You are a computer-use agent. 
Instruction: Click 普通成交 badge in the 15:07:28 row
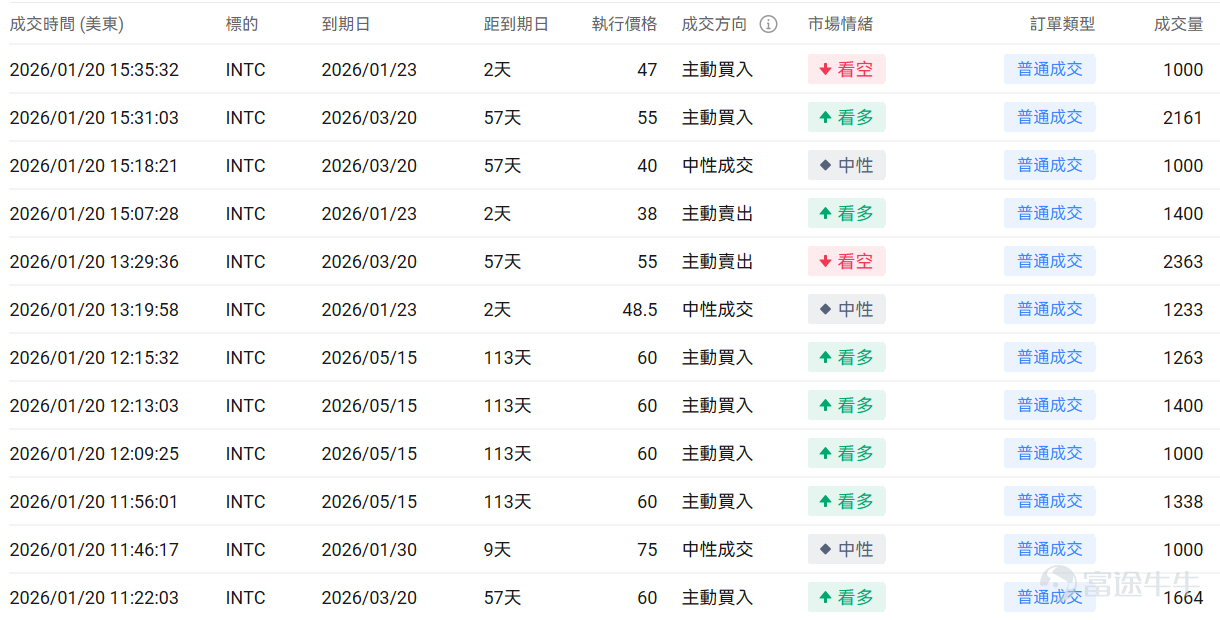coord(1050,213)
